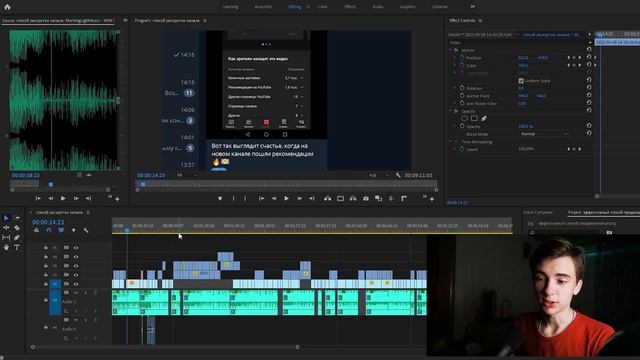Screen dimensions: 640x360
Task: Hide the V1 track output eye
Action: [x=76, y=284]
